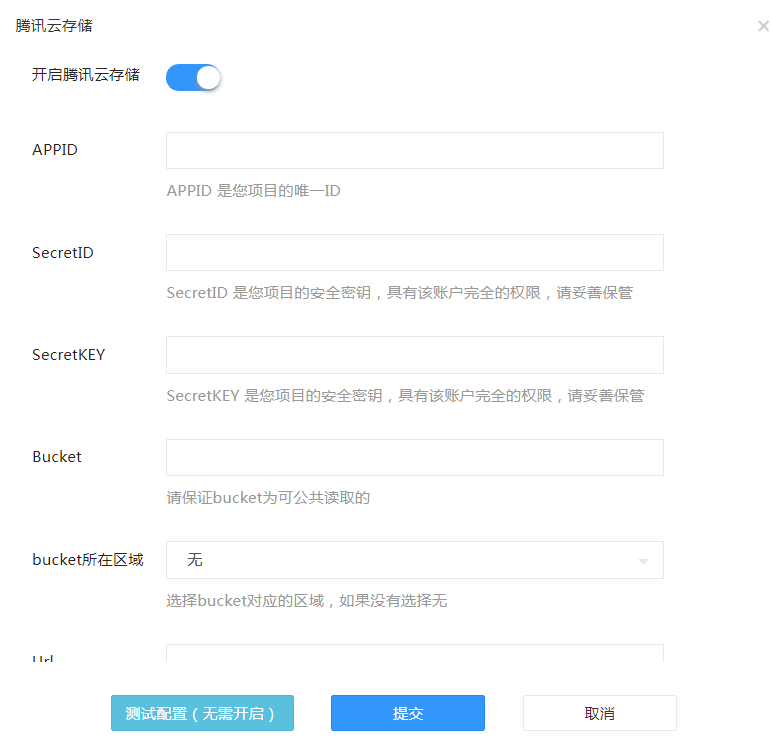This screenshot has height=755, width=772.
Task: Click the hint text 'APPID 是您项目的唯一ID'
Action: pos(254,191)
